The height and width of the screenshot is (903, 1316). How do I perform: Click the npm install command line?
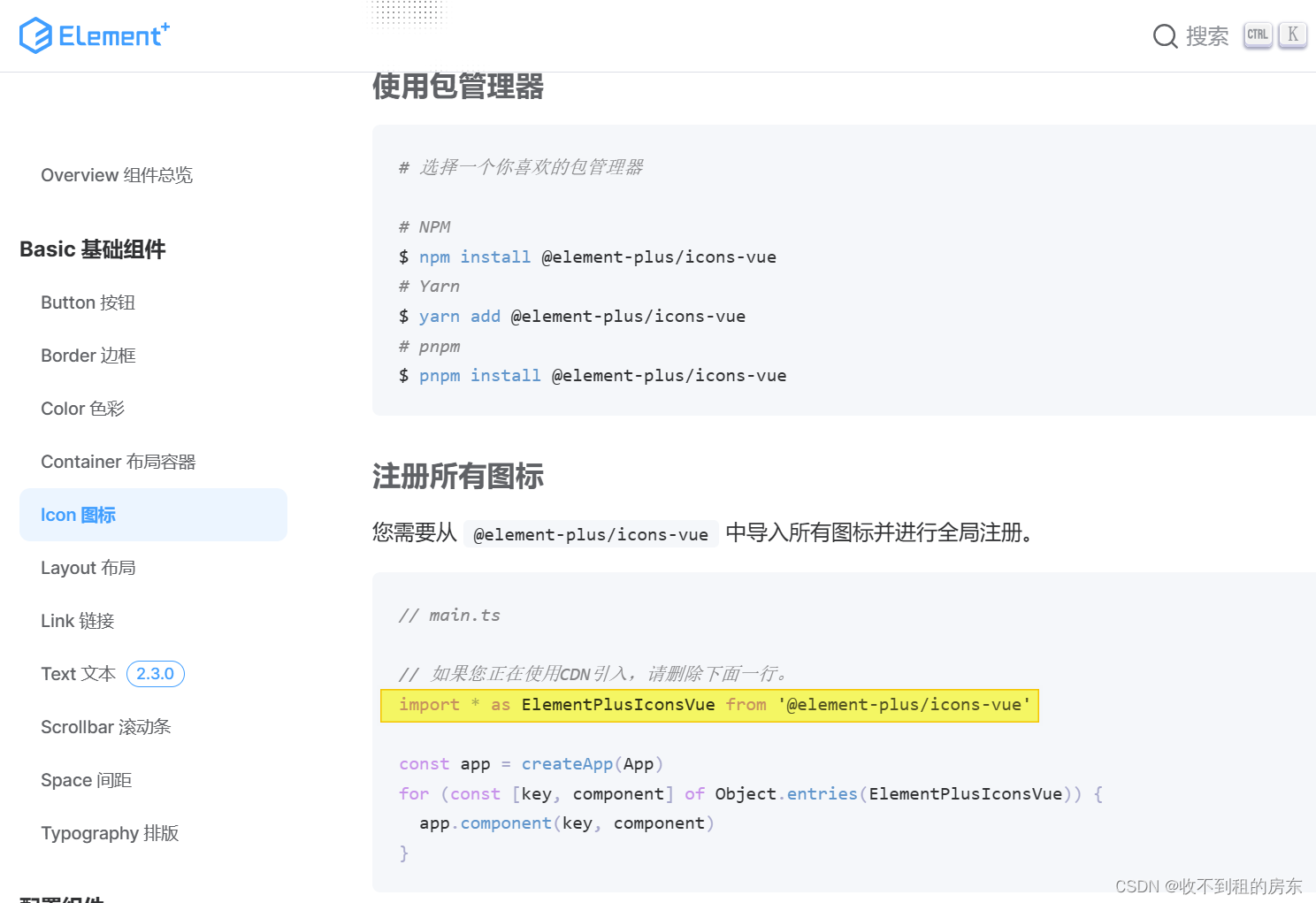(587, 257)
